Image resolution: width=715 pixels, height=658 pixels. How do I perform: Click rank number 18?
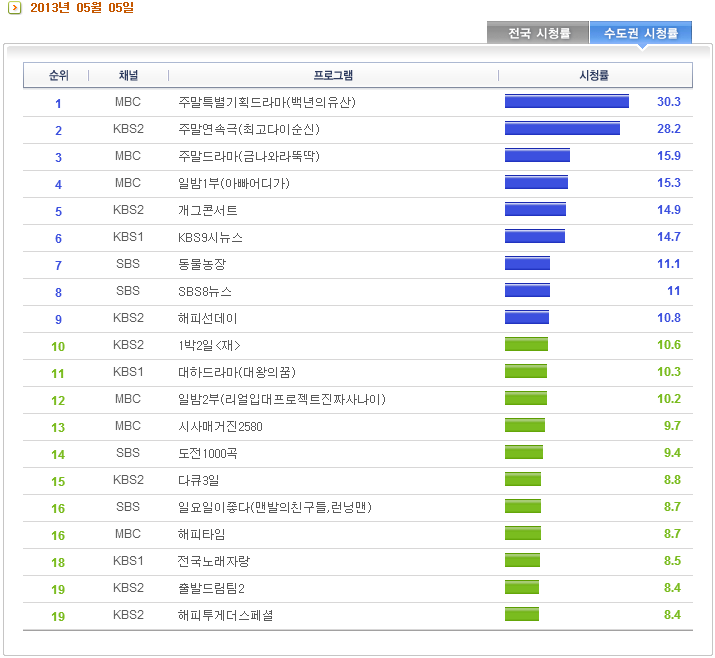click(x=58, y=562)
